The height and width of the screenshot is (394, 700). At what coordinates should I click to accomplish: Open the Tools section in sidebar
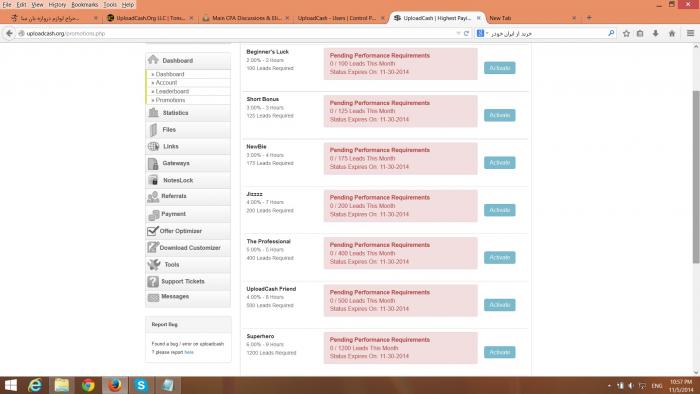(188, 265)
